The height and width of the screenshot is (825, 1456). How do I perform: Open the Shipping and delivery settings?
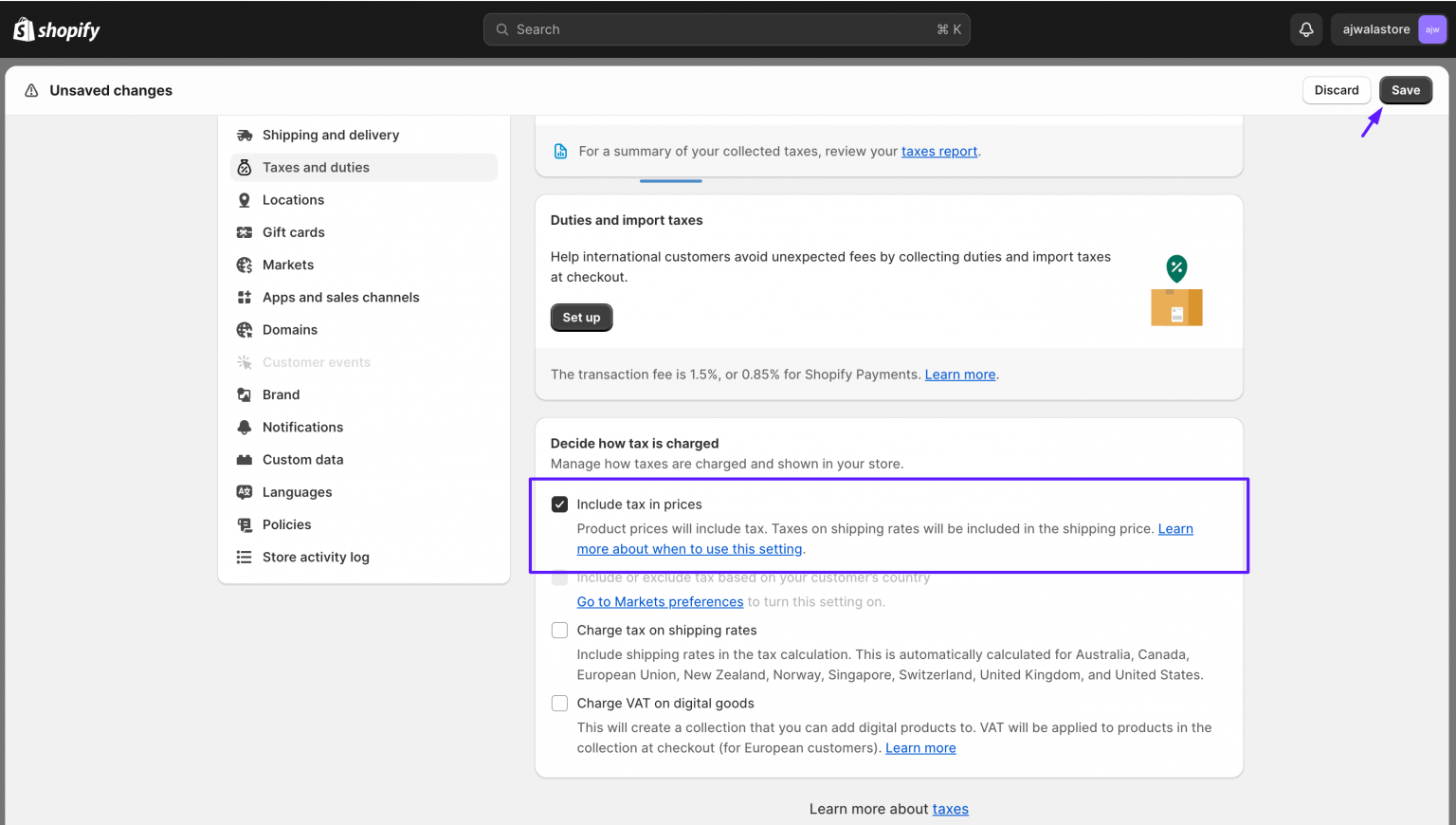[x=330, y=135]
